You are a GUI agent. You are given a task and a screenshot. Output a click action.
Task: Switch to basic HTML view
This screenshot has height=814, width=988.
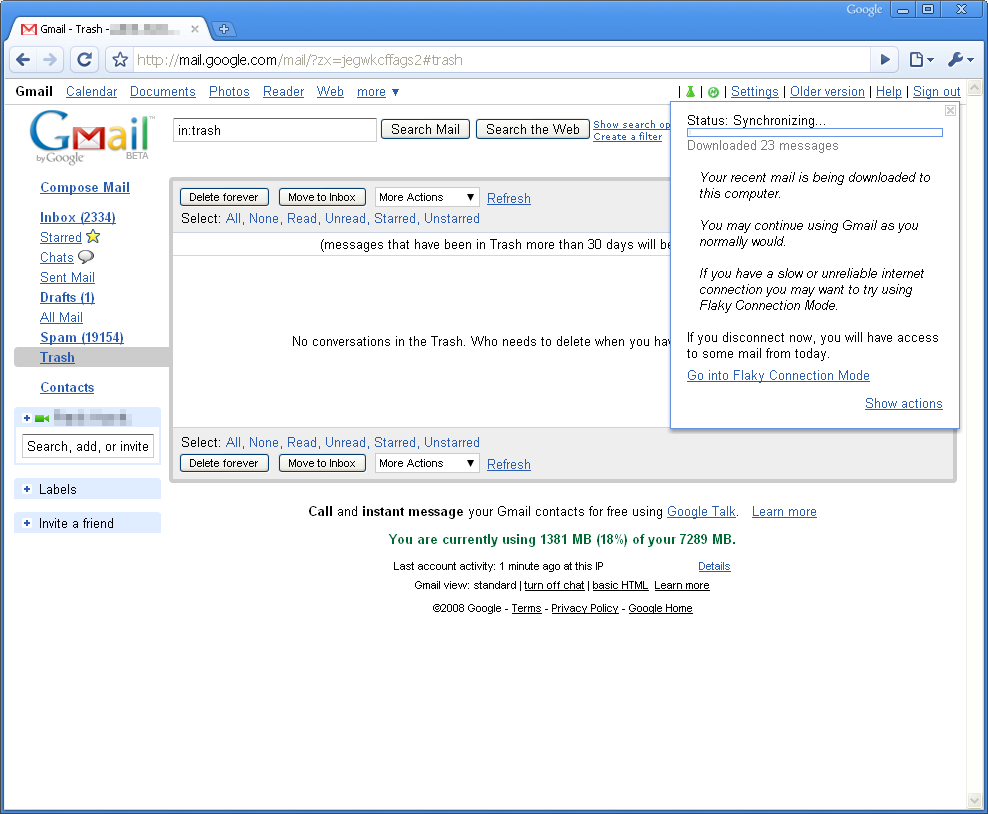(620, 585)
